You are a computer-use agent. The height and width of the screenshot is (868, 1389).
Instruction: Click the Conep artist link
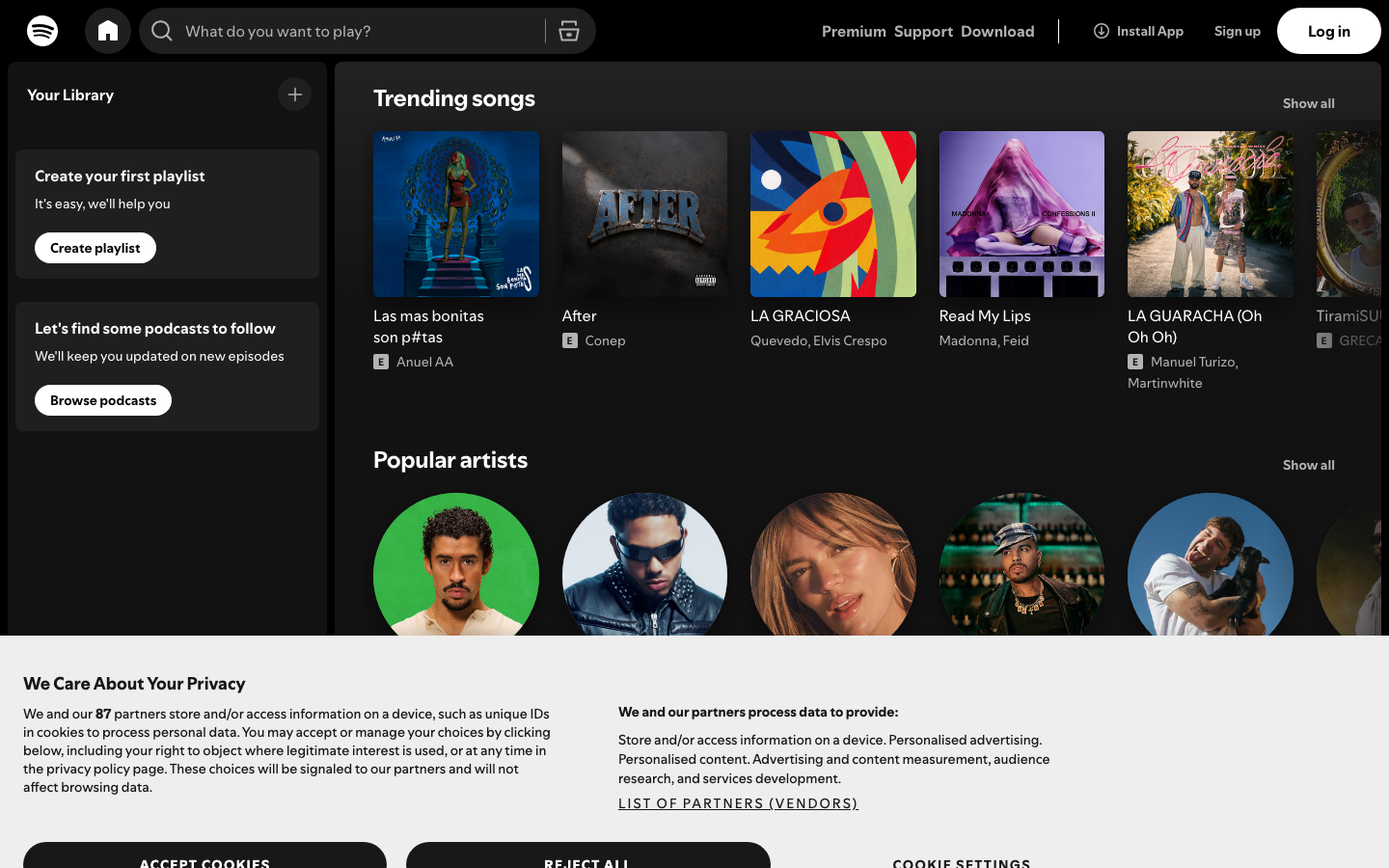pos(606,340)
